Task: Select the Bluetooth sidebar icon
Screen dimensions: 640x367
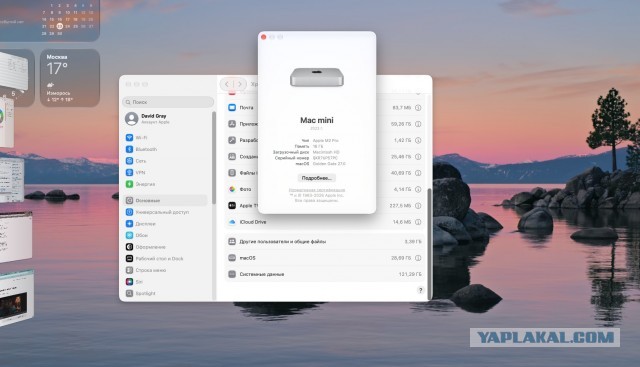Action: [129, 149]
